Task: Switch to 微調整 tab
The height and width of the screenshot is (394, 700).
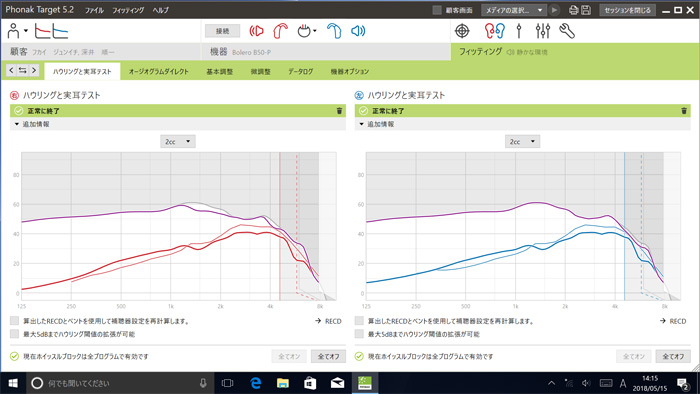Action: coord(261,71)
